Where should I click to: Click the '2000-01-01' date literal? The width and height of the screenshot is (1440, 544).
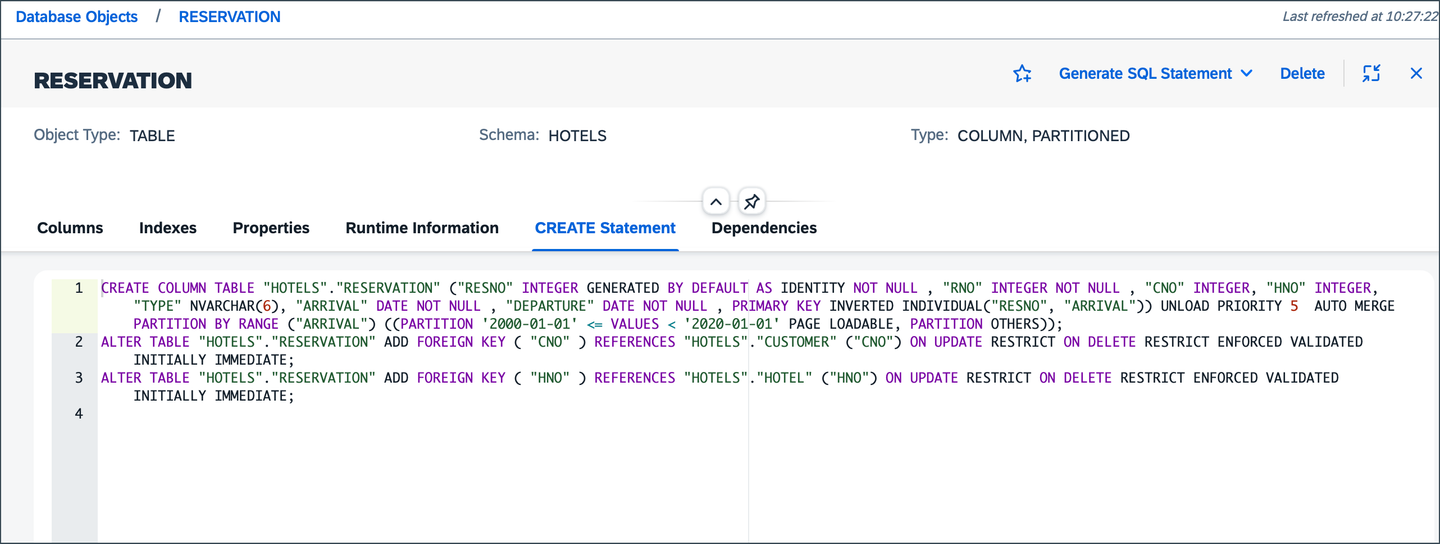tap(528, 324)
